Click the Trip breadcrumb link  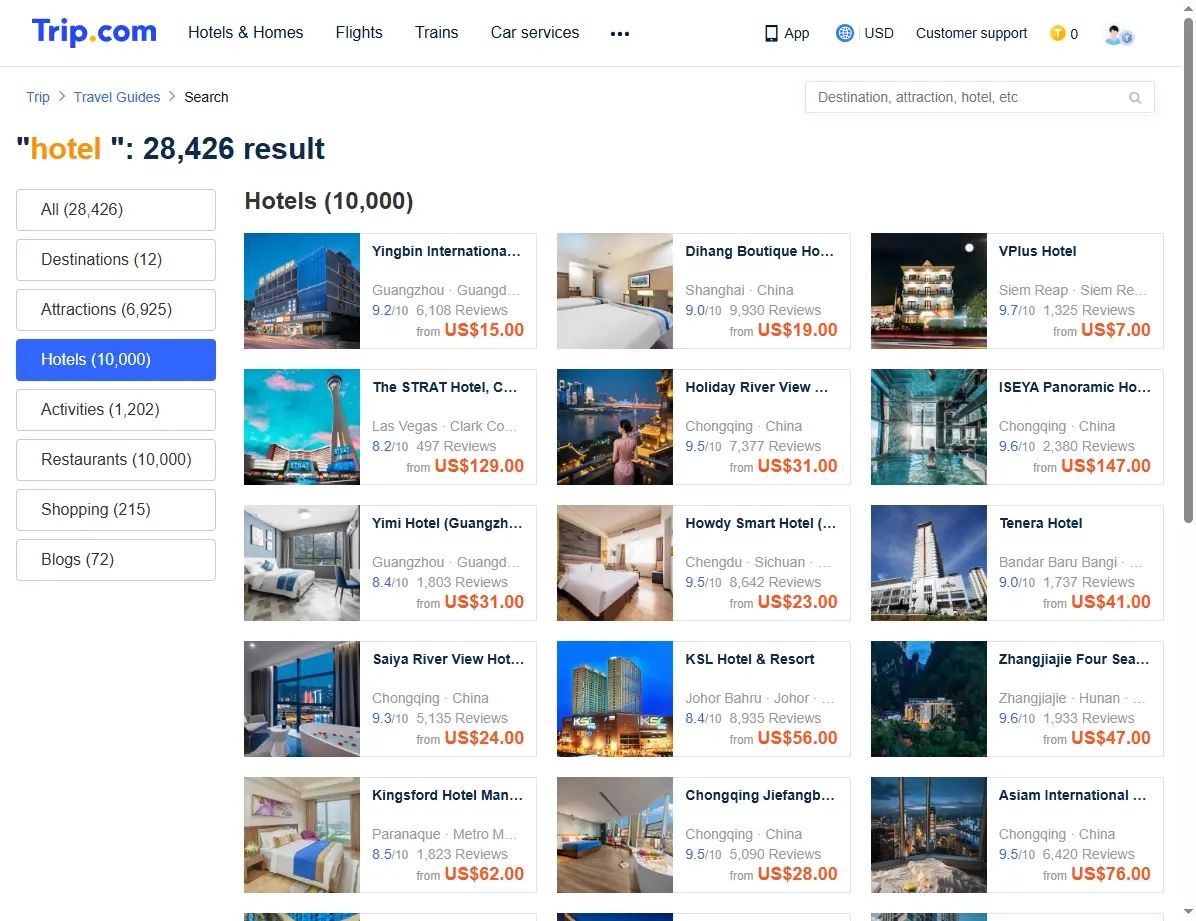37,97
